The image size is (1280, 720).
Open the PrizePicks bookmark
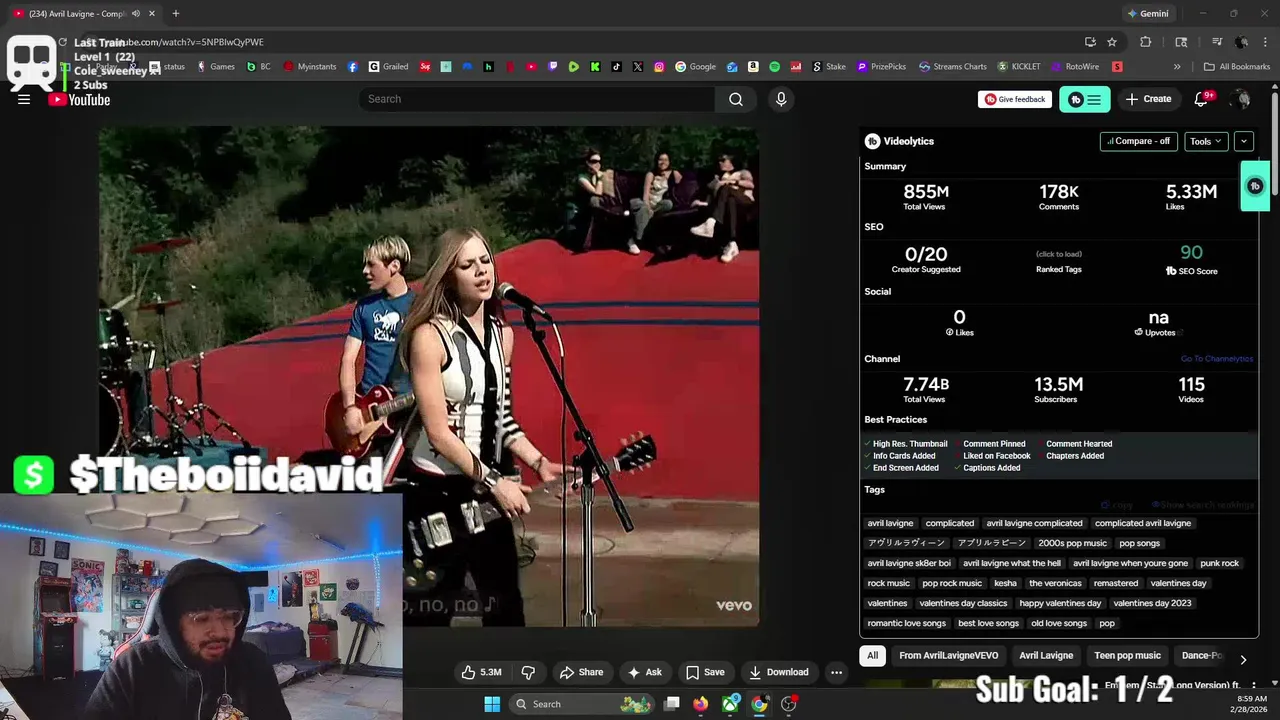(881, 67)
